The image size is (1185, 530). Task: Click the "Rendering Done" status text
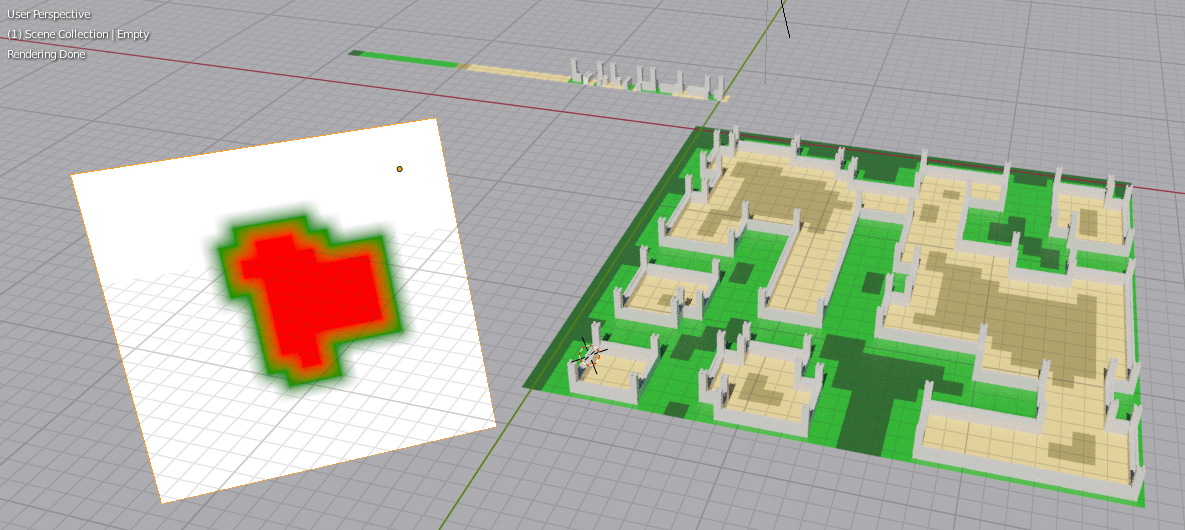(x=46, y=54)
